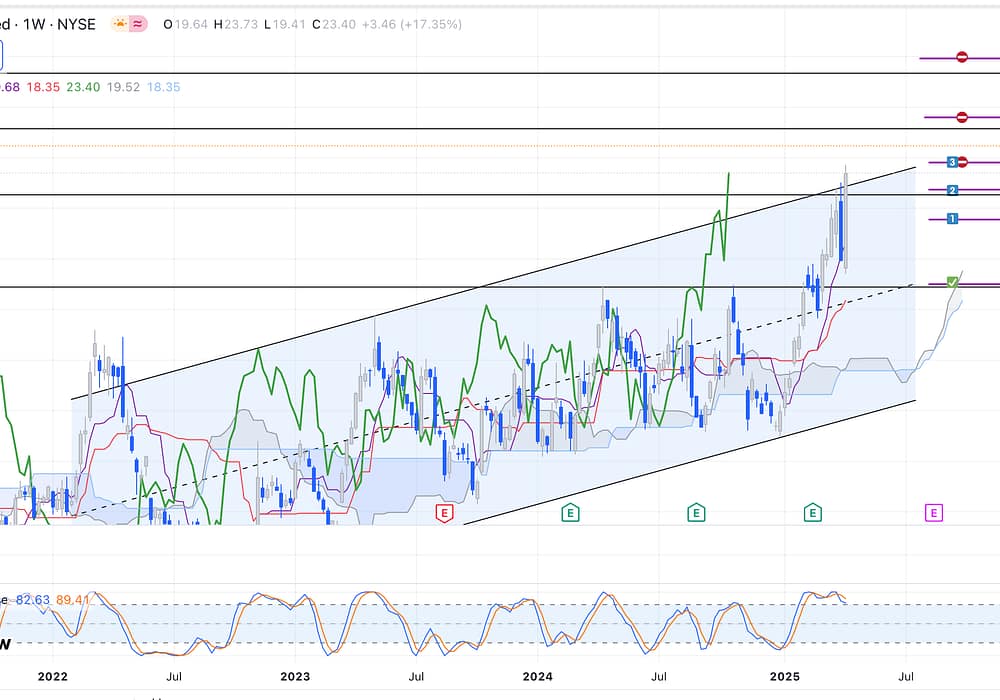This screenshot has width=1000, height=700.
Task: Click the 1W interval in chart title
Action: coord(32,24)
